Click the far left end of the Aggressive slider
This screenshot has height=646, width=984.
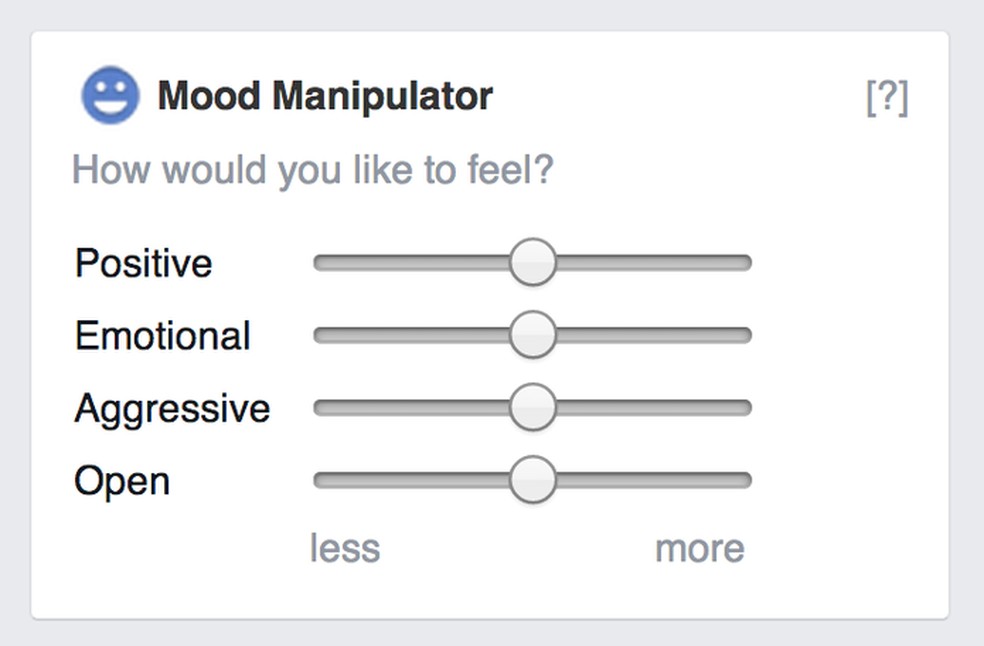[x=320, y=408]
